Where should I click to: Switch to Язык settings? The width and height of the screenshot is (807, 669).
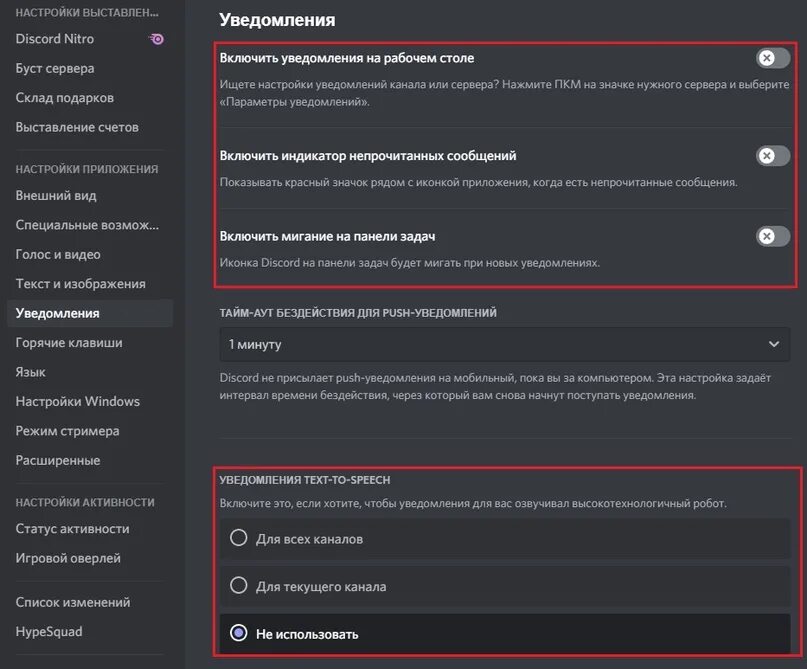31,372
